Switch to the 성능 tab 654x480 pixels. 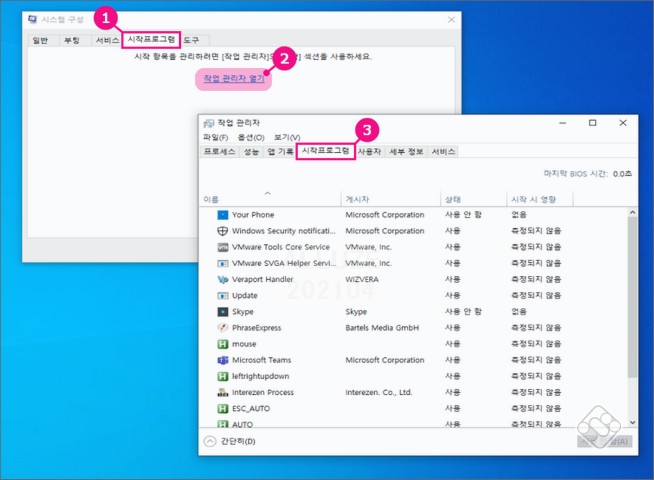point(251,151)
